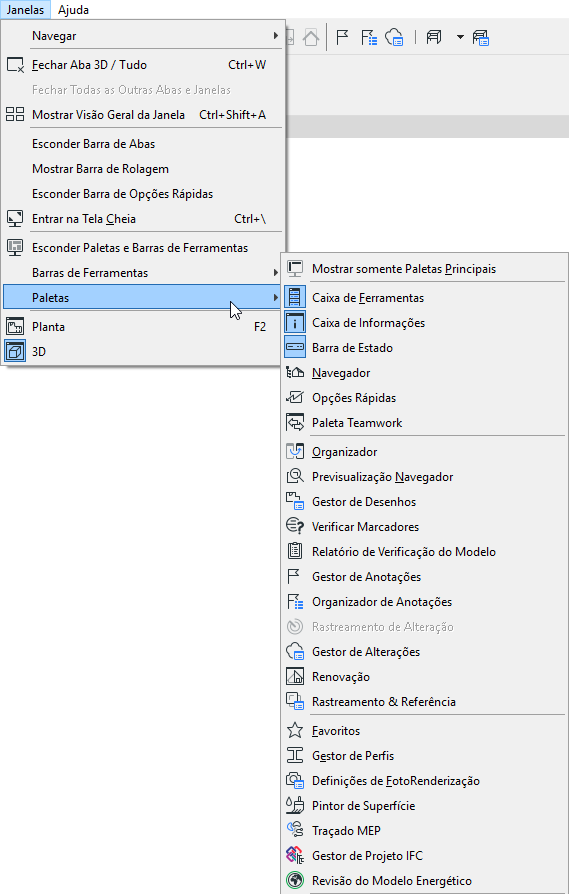
Task: Click the Gestor de Projeto IFC label
Action: (367, 855)
